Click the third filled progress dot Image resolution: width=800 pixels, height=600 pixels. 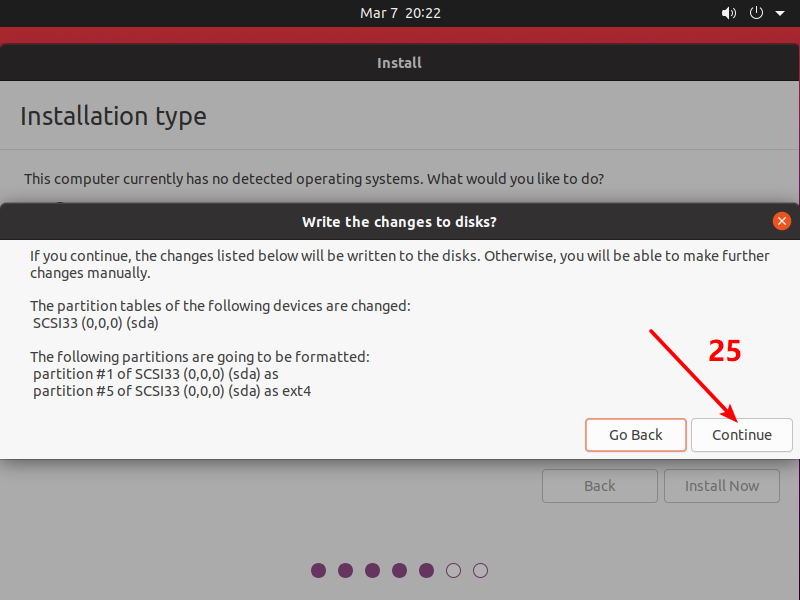pyautogui.click(x=373, y=571)
